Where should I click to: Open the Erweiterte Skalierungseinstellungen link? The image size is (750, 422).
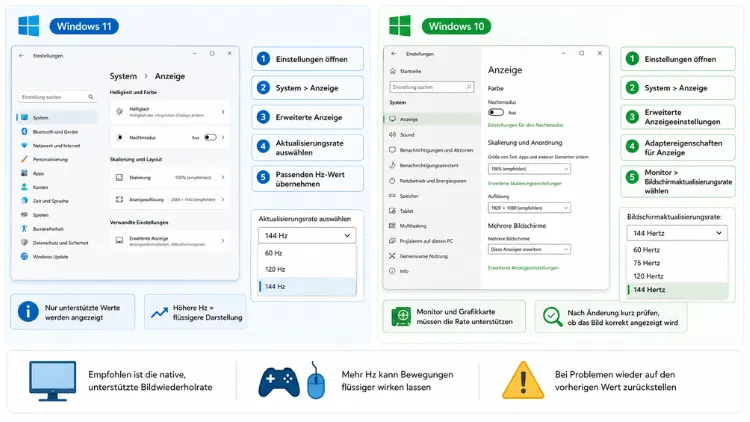[x=525, y=183]
